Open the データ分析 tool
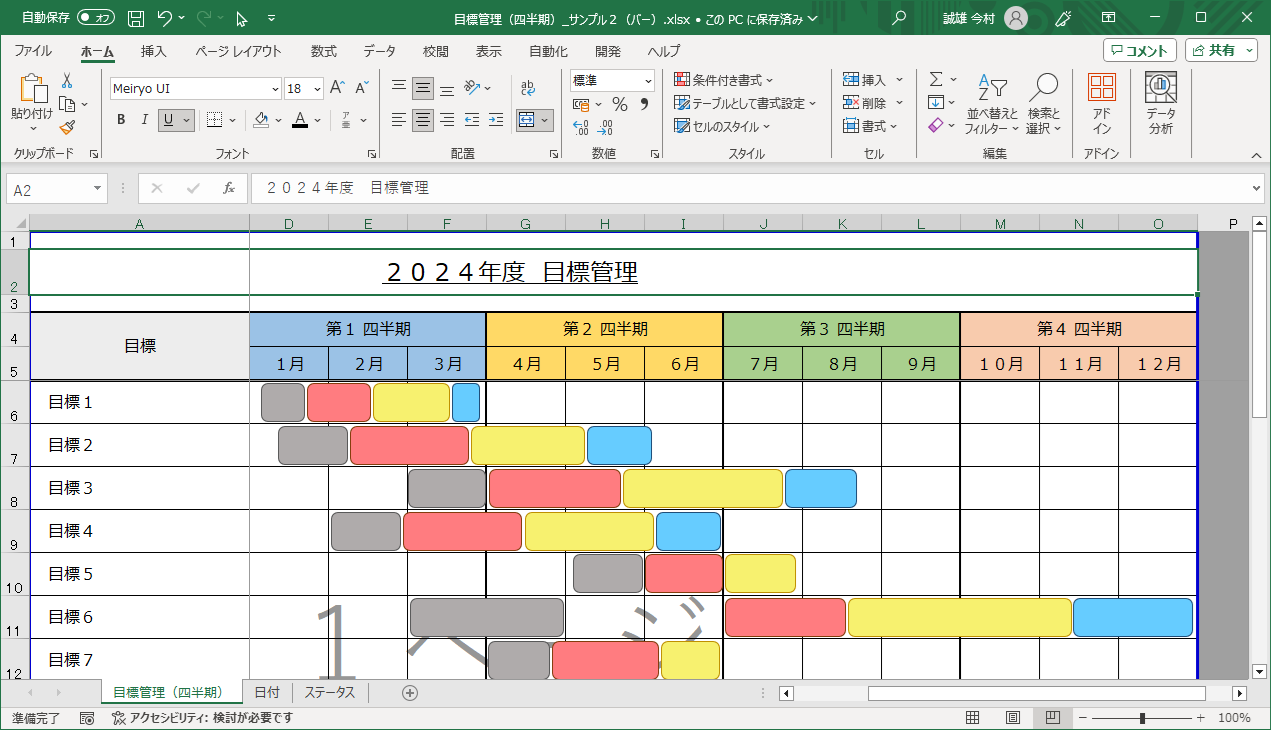This screenshot has width=1271, height=730. (x=1161, y=103)
